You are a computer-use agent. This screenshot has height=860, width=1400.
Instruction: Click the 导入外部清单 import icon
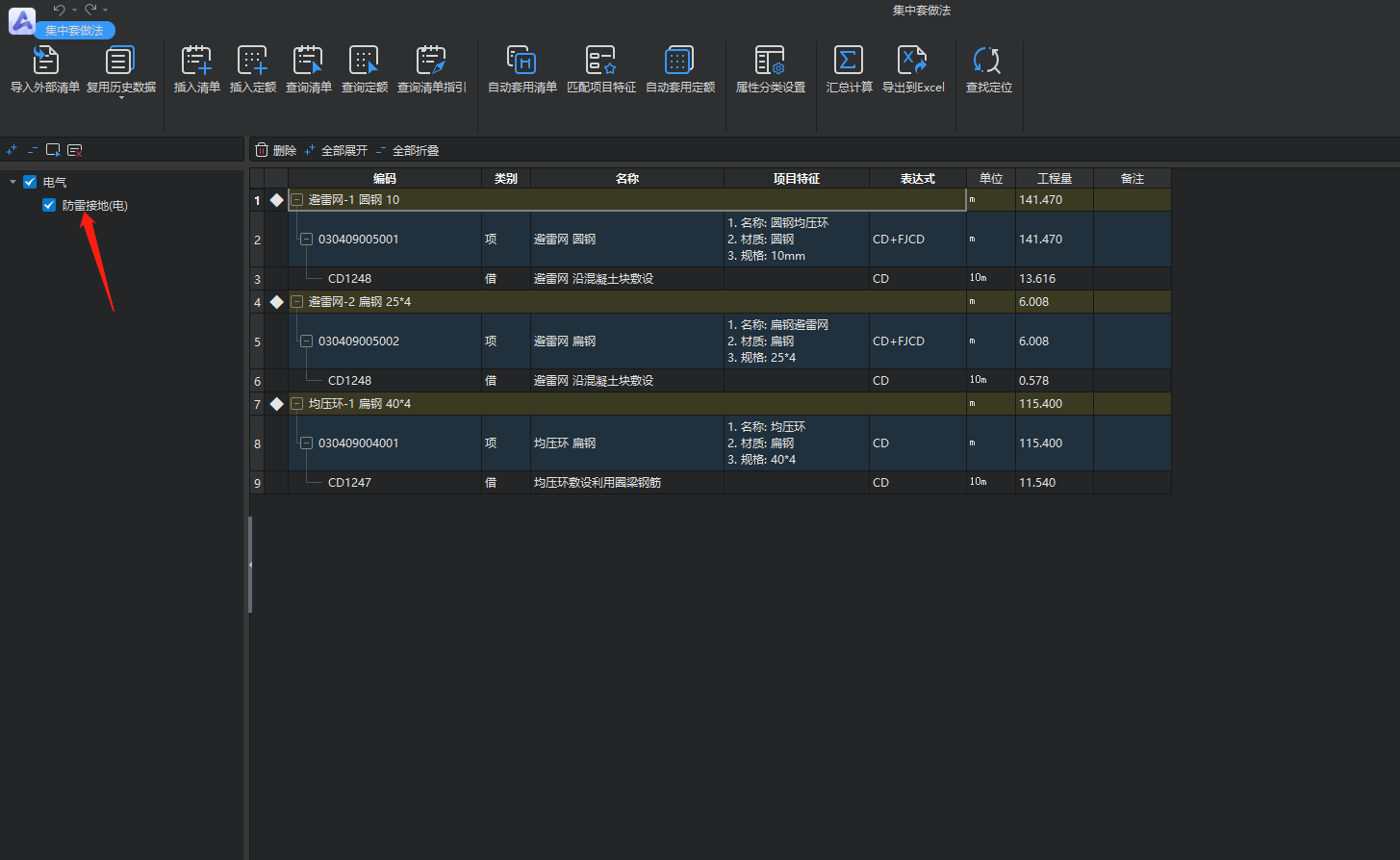45,61
